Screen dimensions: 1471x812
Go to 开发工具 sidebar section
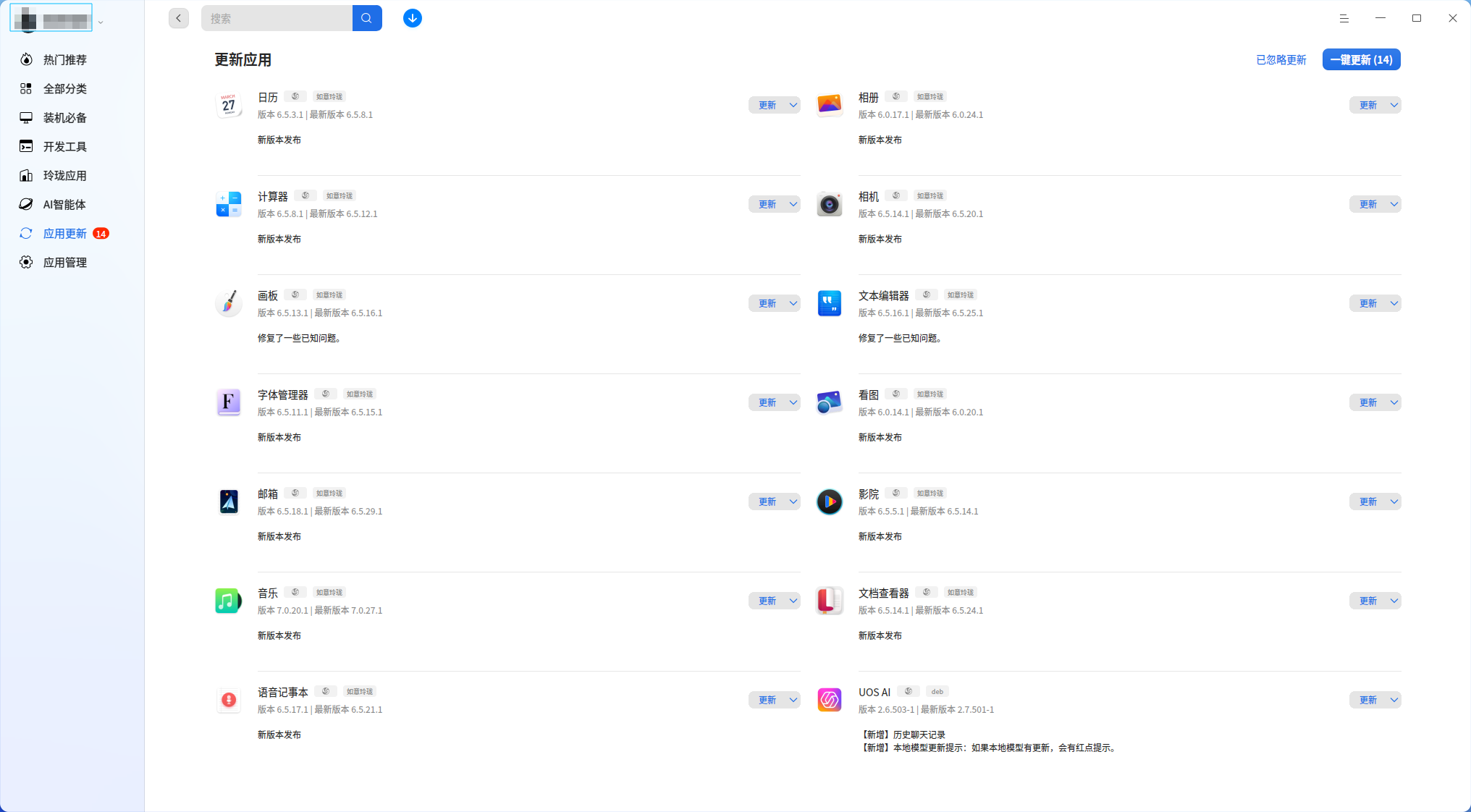click(65, 146)
